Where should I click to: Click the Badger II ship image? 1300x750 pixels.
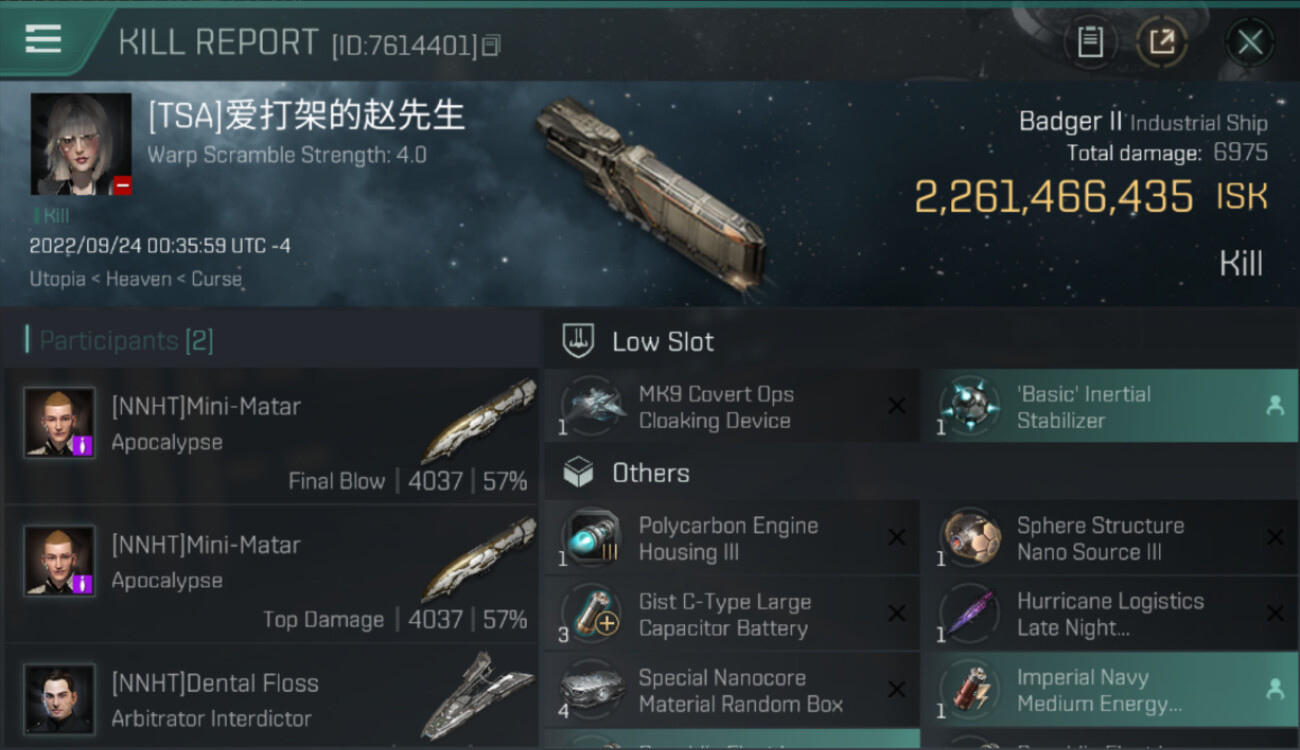point(651,192)
